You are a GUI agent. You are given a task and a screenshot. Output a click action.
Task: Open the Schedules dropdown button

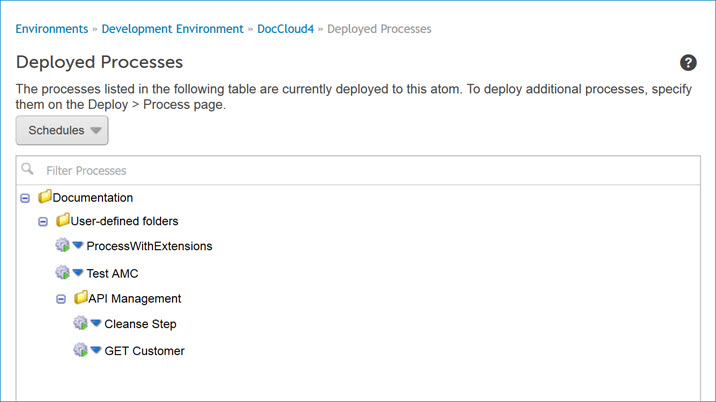tap(62, 130)
